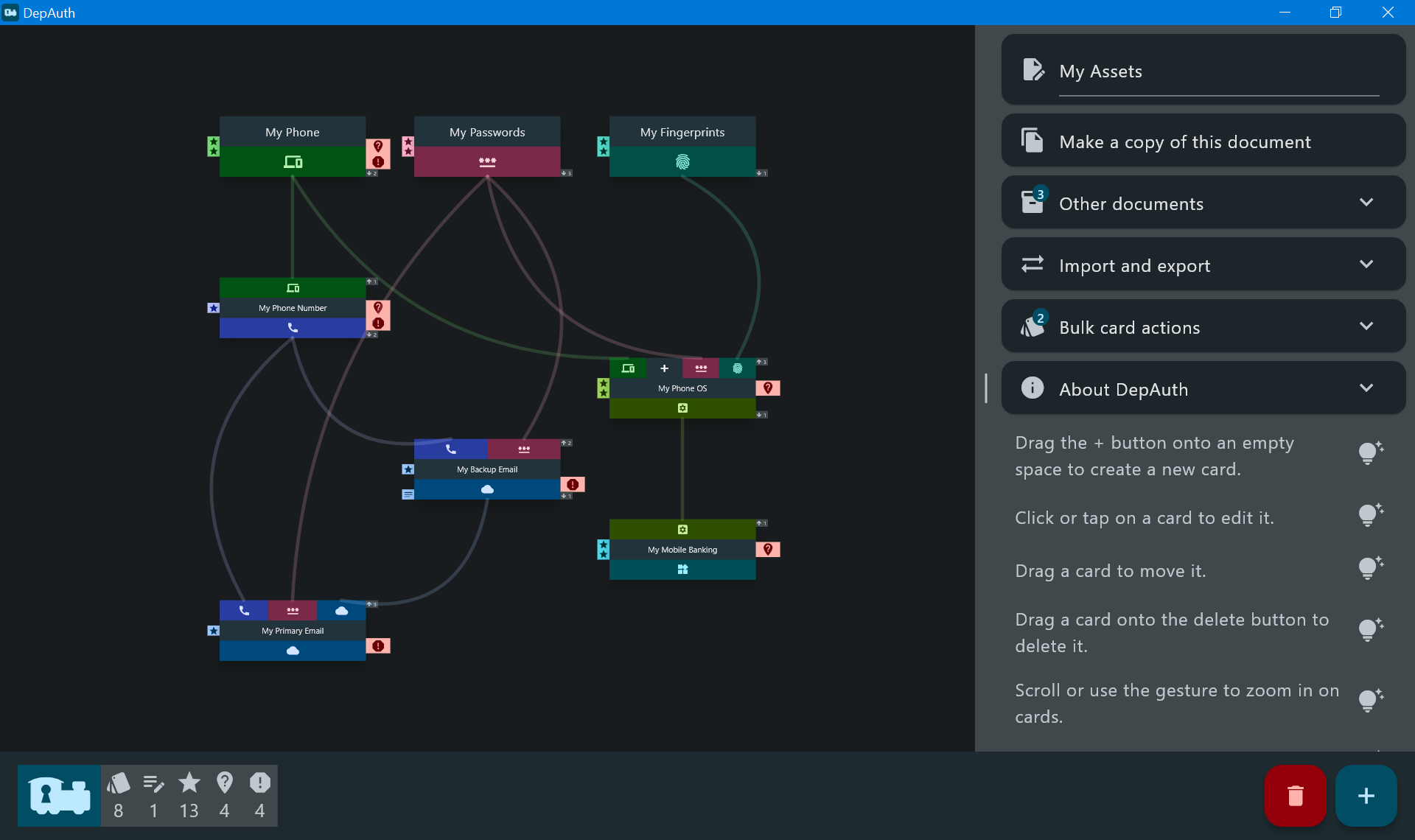Expand the Other documents section

tap(1203, 203)
